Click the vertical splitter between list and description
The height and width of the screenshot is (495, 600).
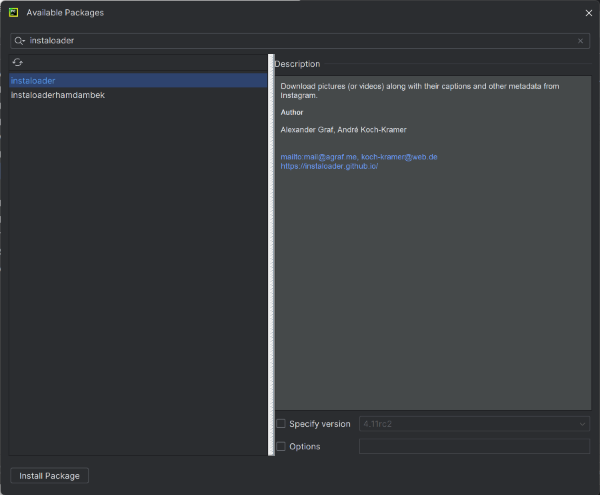[271, 255]
